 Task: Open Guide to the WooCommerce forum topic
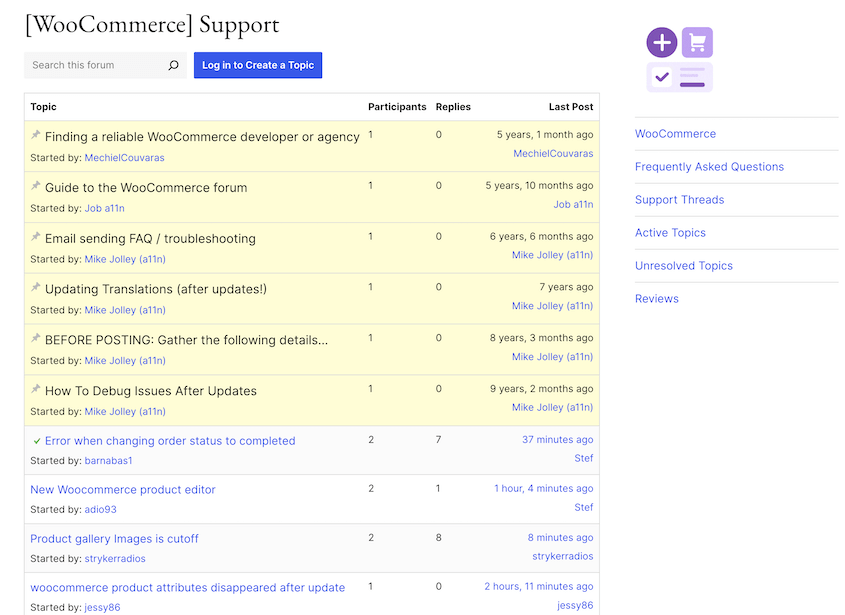coord(146,188)
